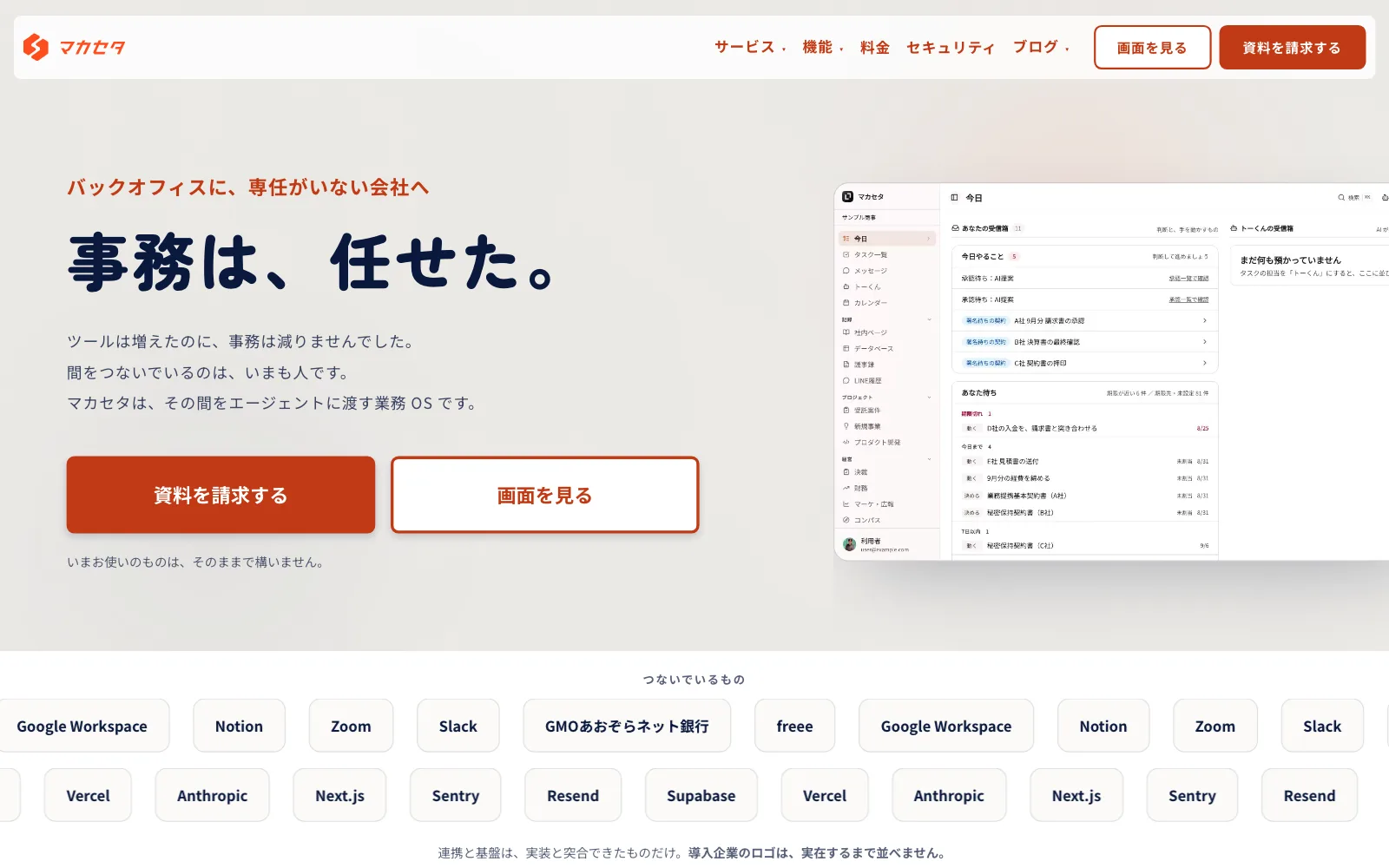Collapse the プロジェクト sidebar section chevron
The image size is (1389, 868).
coord(929,398)
